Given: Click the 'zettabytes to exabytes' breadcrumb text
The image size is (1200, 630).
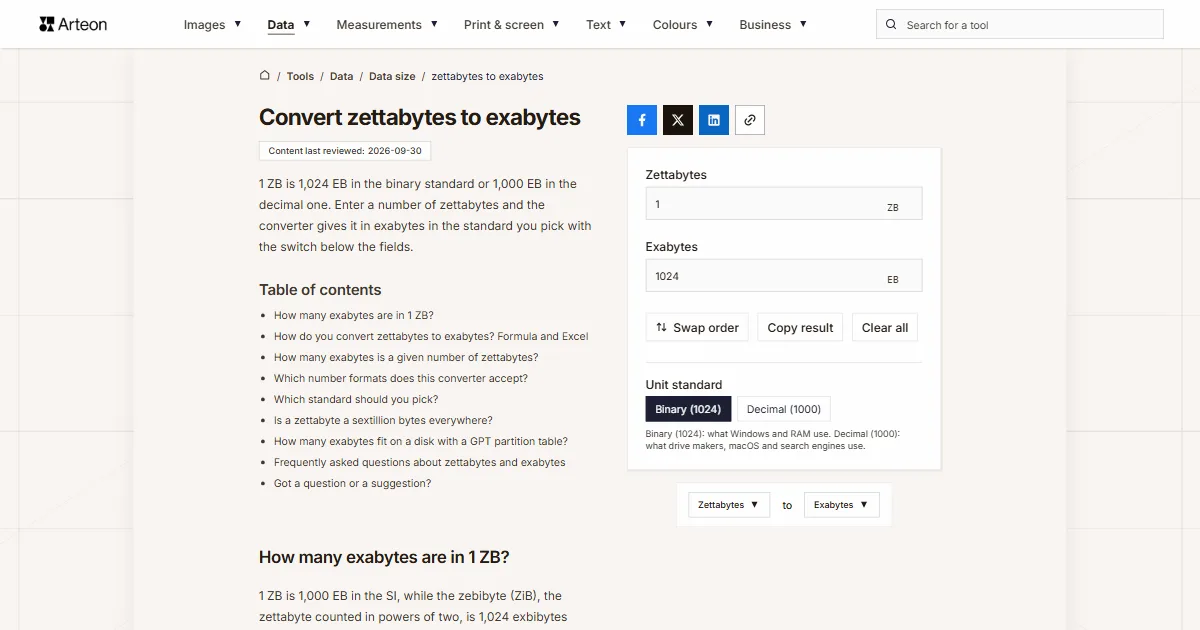Looking at the screenshot, I should [487, 76].
